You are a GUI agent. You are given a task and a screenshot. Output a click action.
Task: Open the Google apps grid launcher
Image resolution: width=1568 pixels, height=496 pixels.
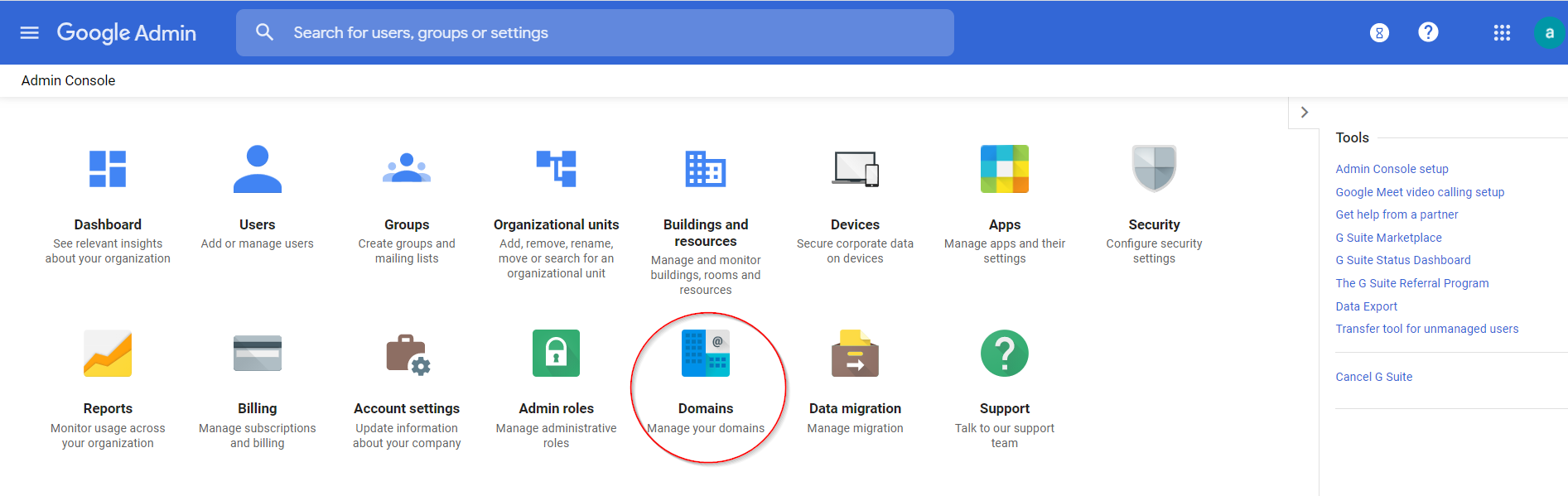point(1502,33)
